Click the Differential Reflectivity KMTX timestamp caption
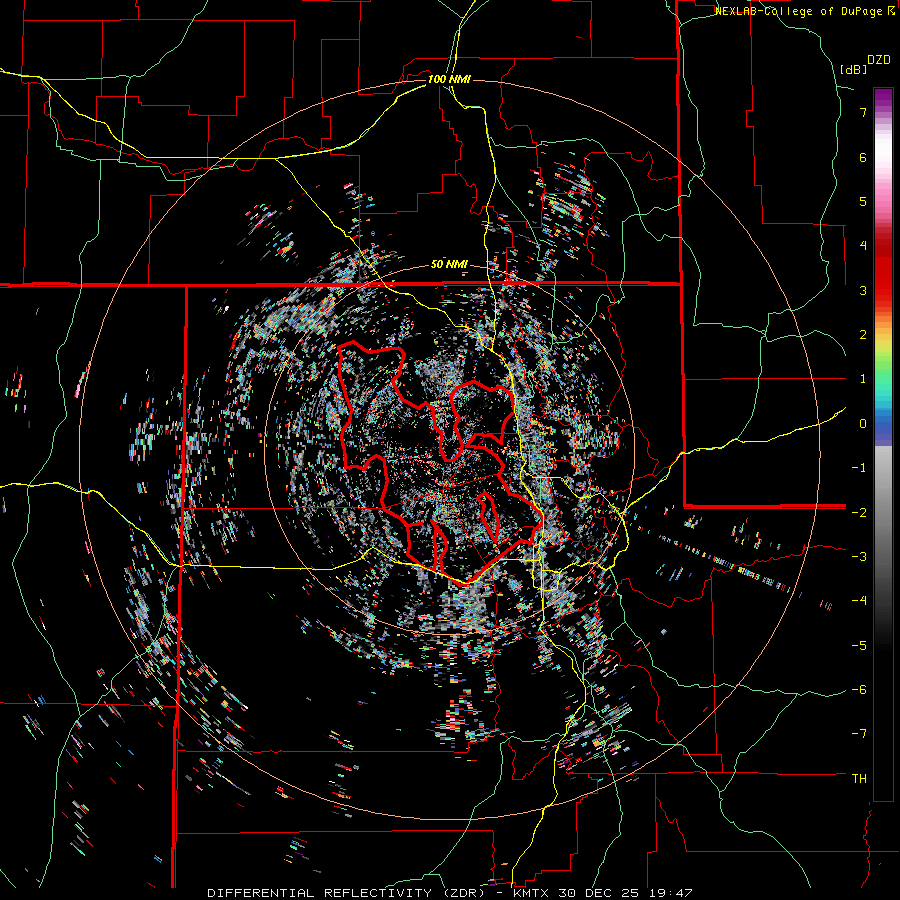Image resolution: width=900 pixels, height=900 pixels. pos(449,893)
